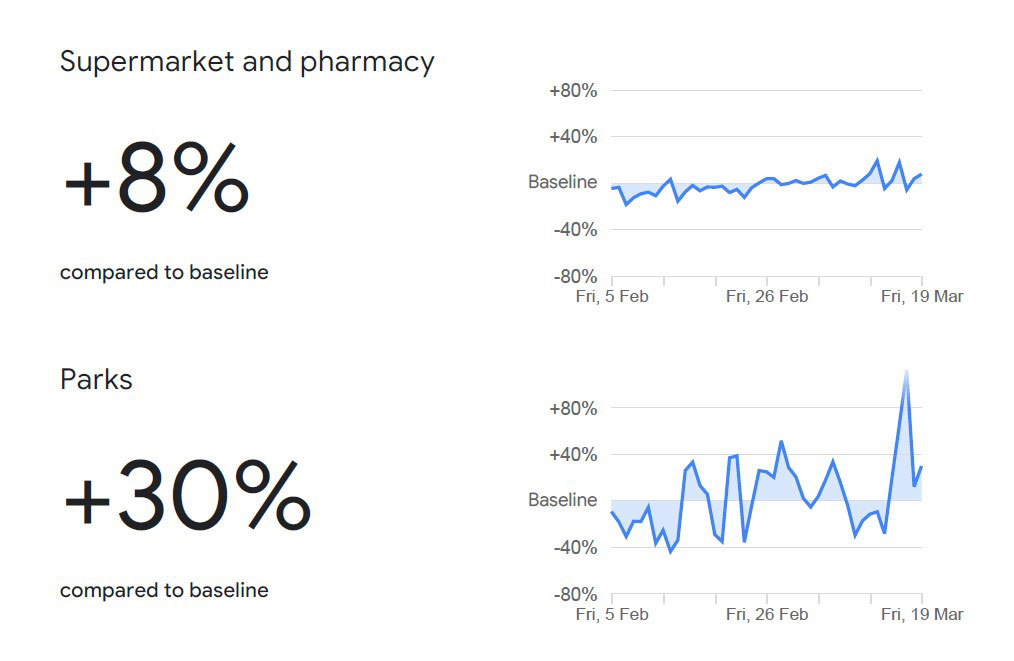This screenshot has width=1014, height=661.
Task: Click the -80% axis label on Parks chart
Action: click(x=573, y=594)
